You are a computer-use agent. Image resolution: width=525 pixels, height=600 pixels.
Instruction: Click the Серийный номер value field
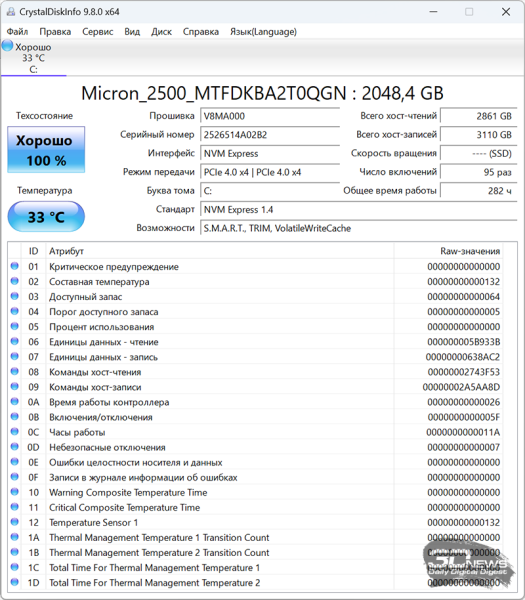click(270, 135)
